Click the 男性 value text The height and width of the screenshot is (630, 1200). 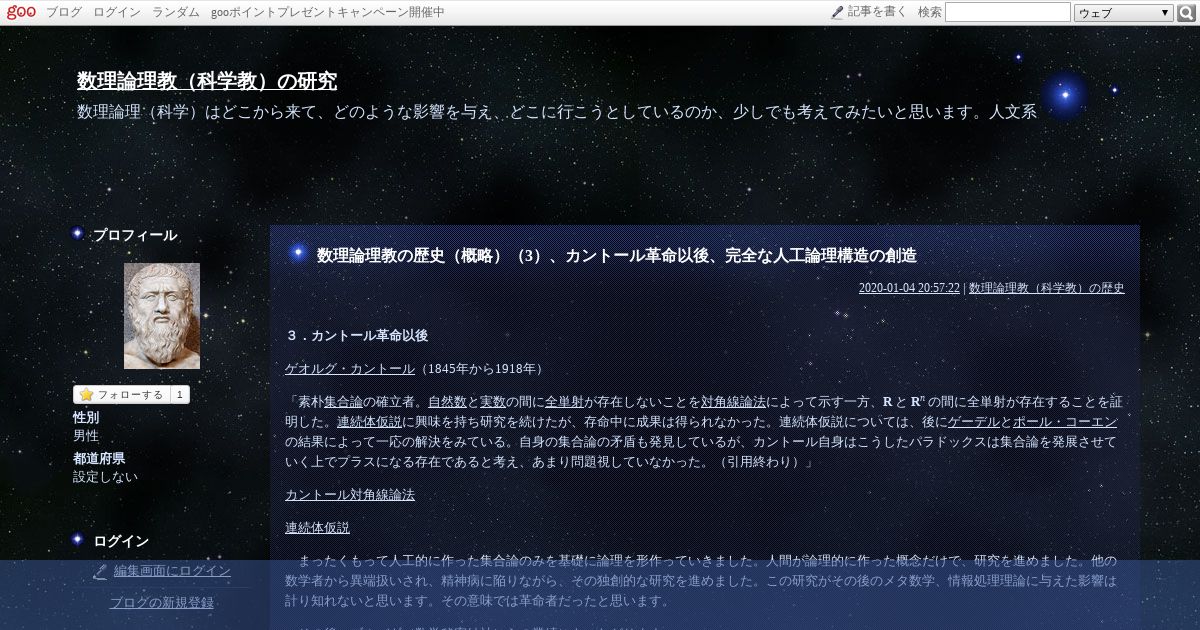tap(86, 436)
